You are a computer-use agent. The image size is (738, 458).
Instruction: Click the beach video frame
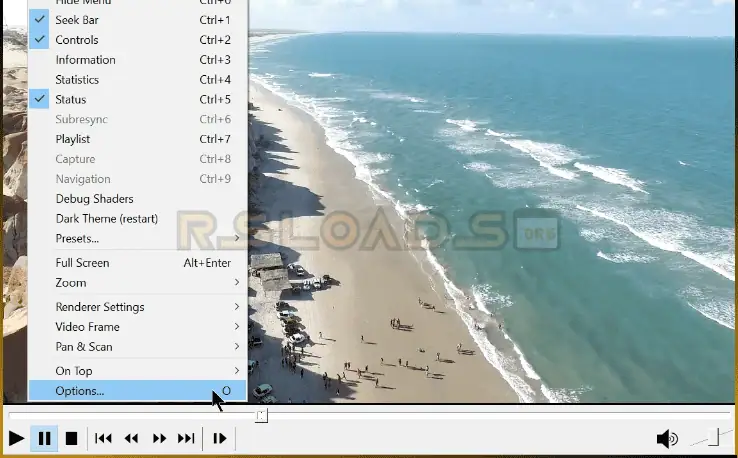[x=491, y=201]
